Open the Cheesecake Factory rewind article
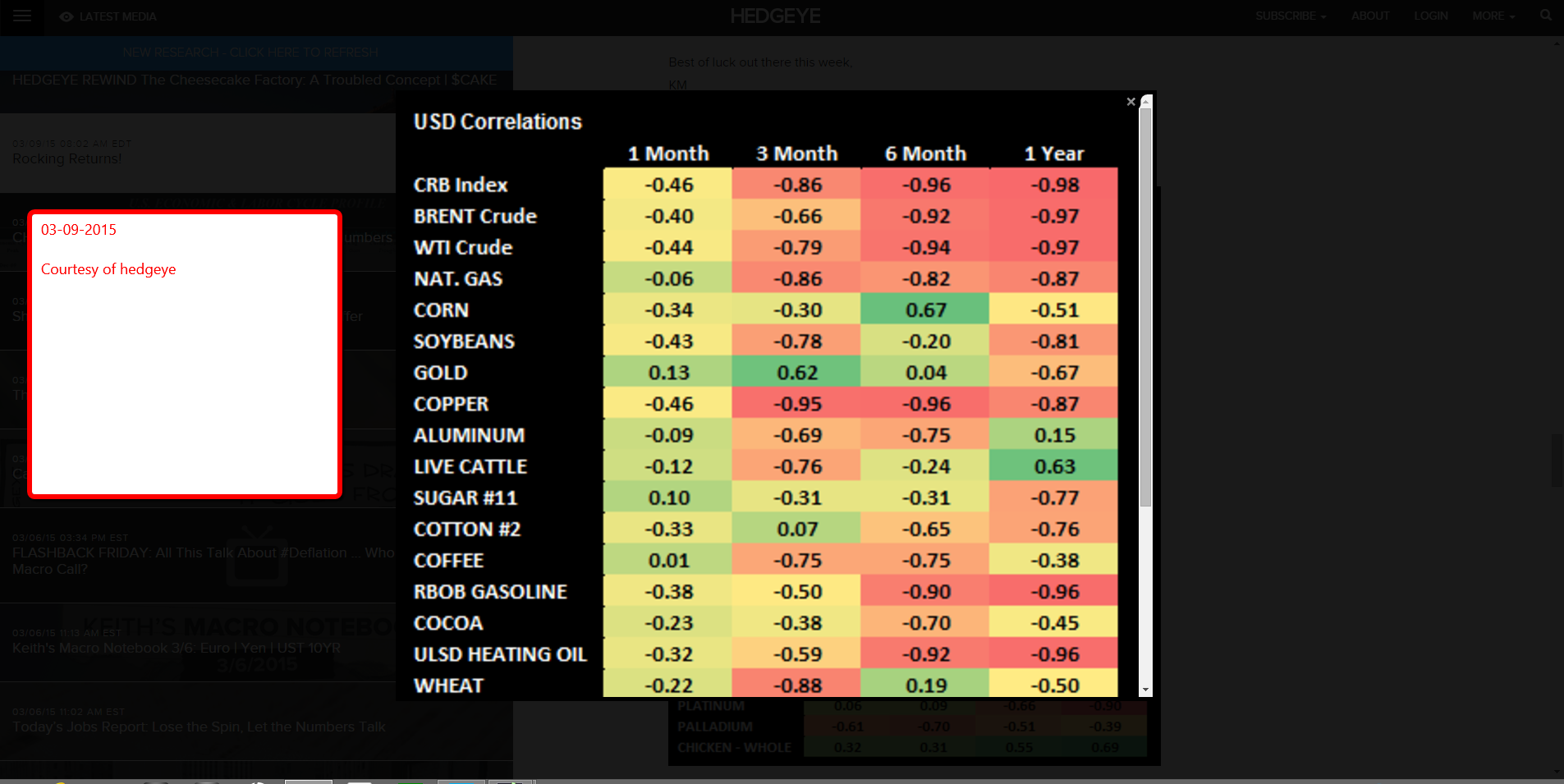 (x=255, y=80)
